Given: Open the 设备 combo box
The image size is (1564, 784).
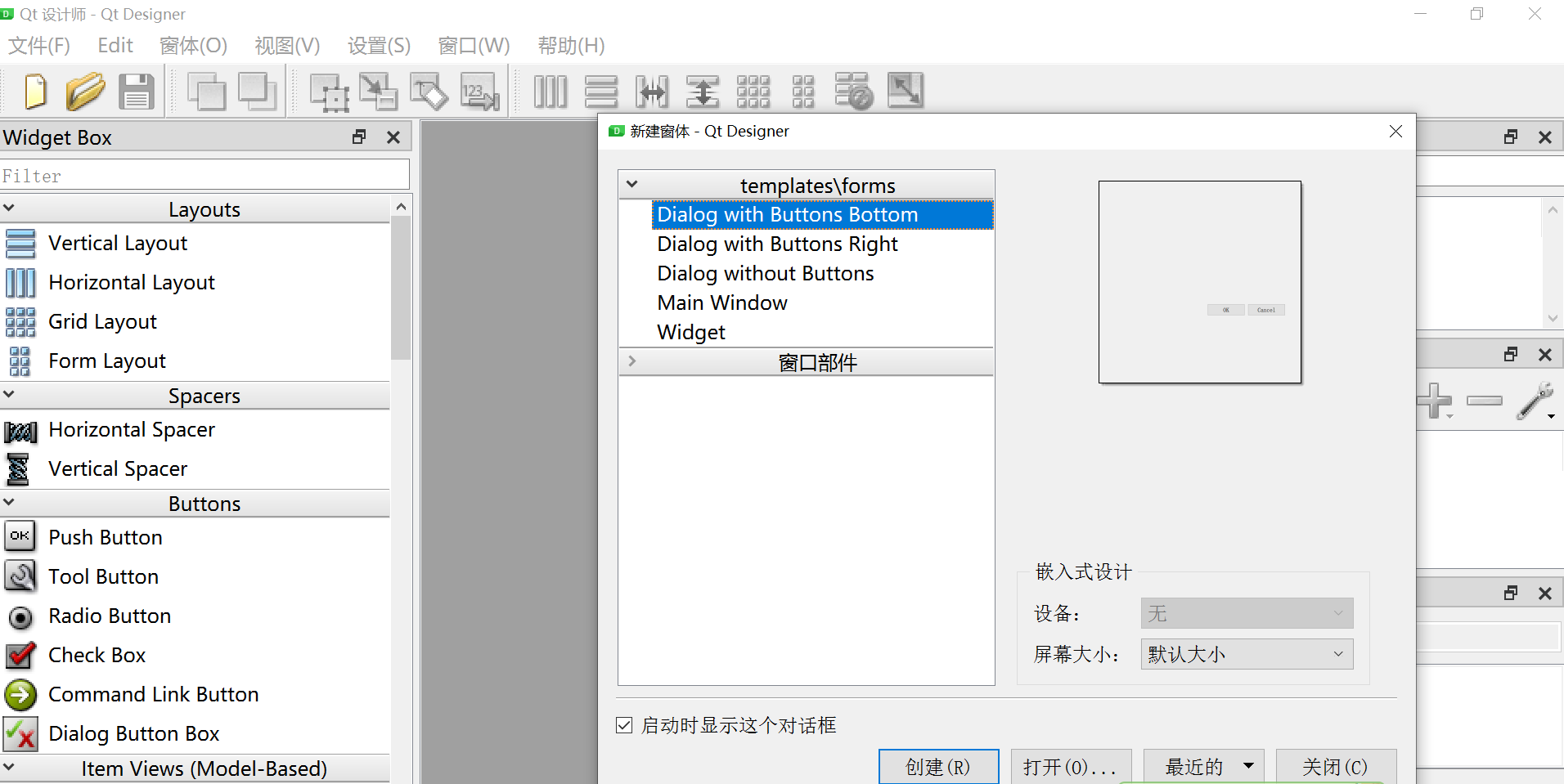Looking at the screenshot, I should [1247, 613].
